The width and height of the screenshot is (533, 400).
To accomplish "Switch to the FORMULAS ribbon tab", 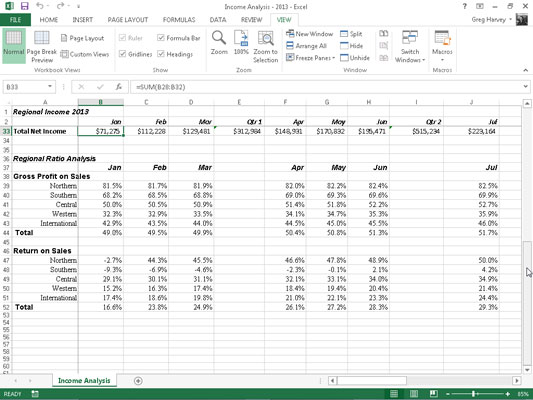I will coord(179,20).
